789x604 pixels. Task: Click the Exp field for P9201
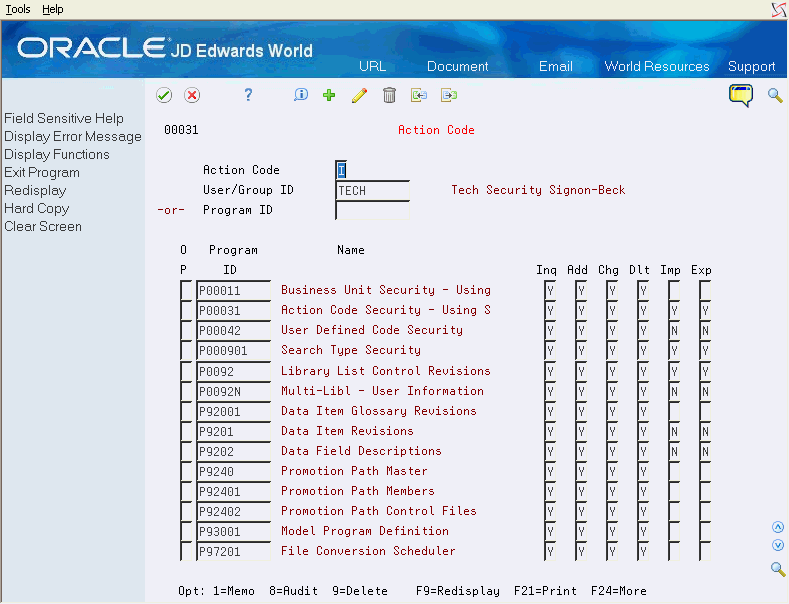pyautogui.click(x=705, y=431)
